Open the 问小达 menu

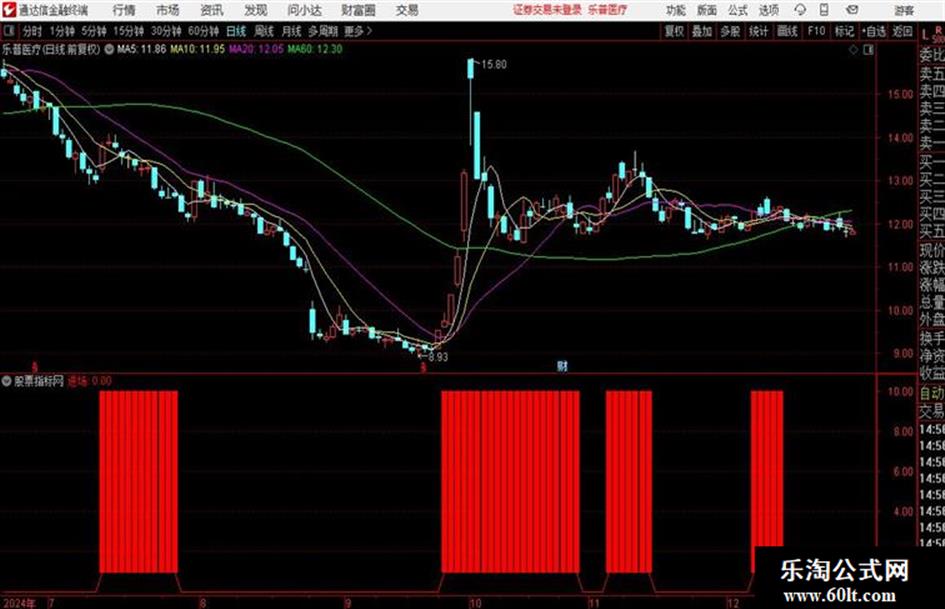pos(304,10)
